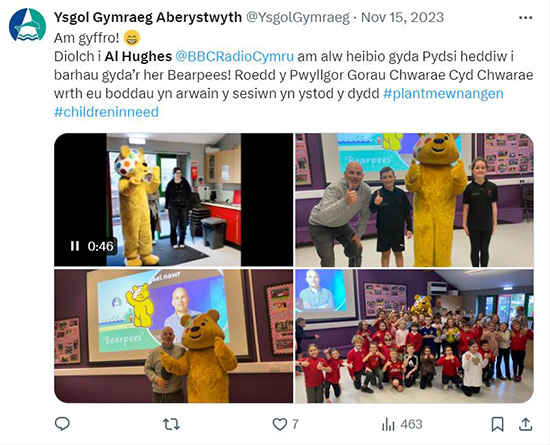This screenshot has height=445, width=550.
Task: Open the photo with the 'Bearpees' projector screen
Action: pyautogui.click(x=174, y=336)
